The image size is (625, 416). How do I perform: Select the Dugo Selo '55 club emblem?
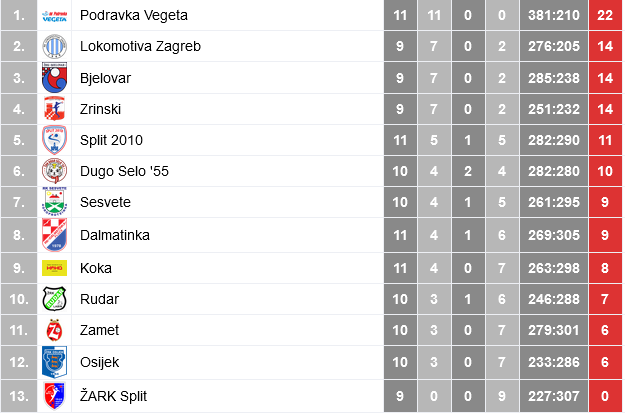click(55, 171)
